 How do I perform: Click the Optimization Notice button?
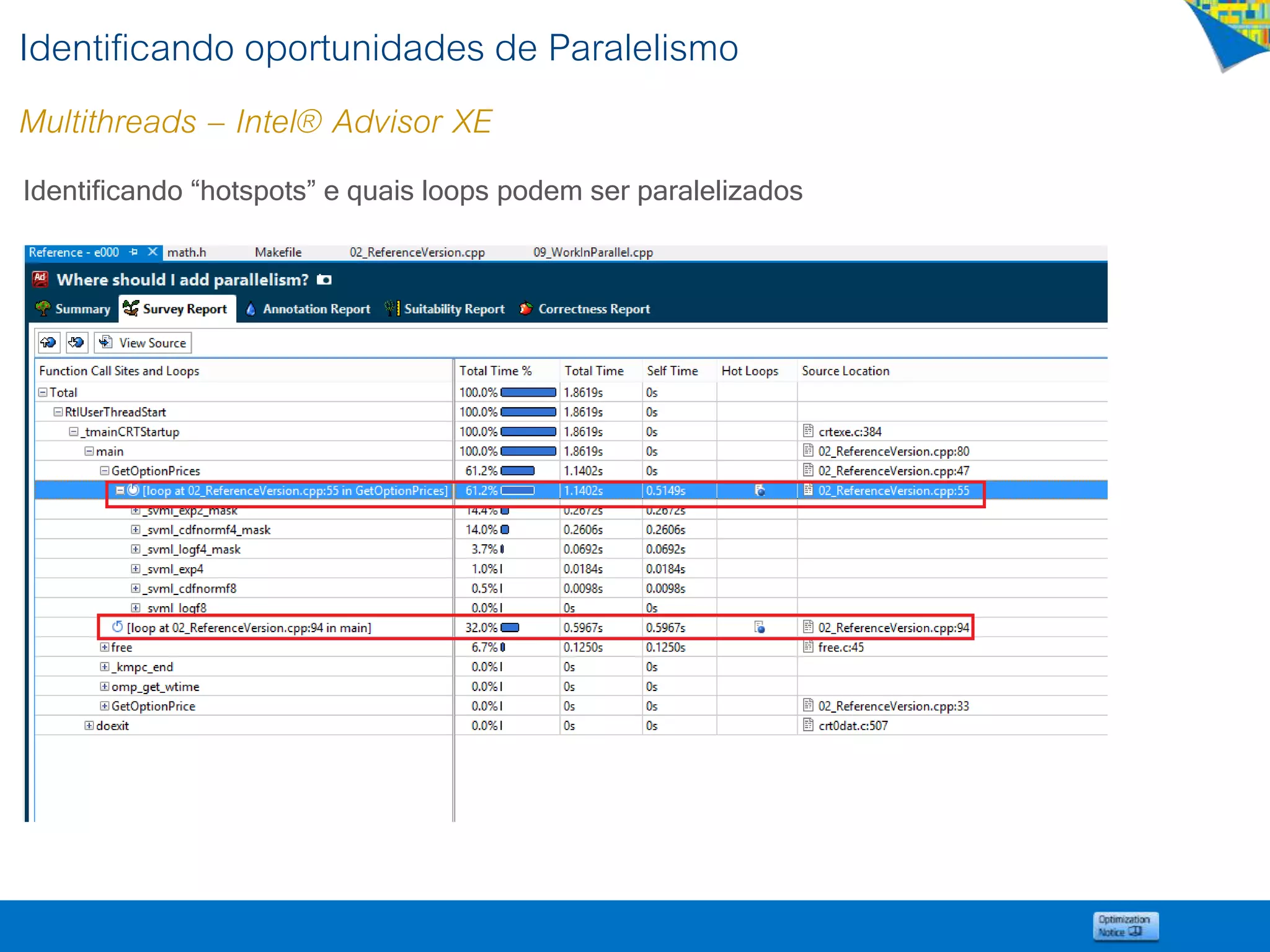[x=1125, y=927]
